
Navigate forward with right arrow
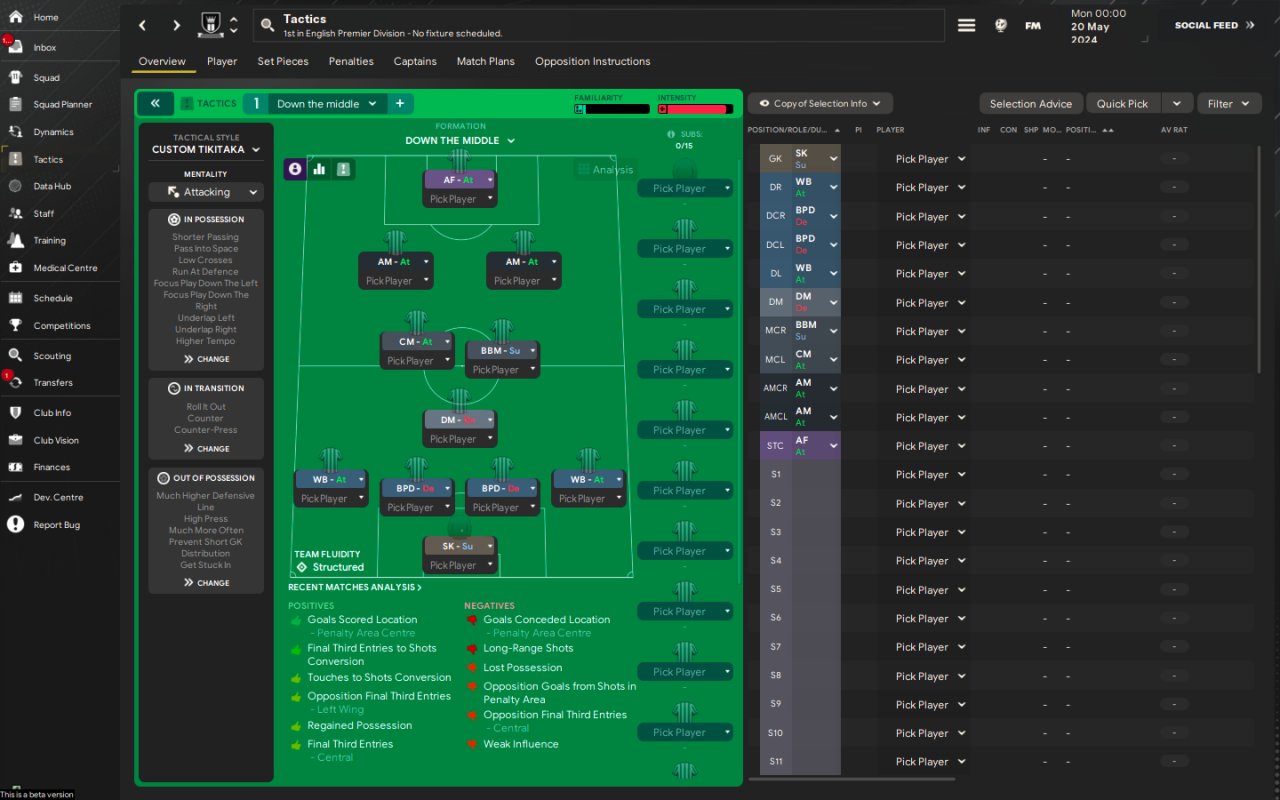click(x=177, y=25)
